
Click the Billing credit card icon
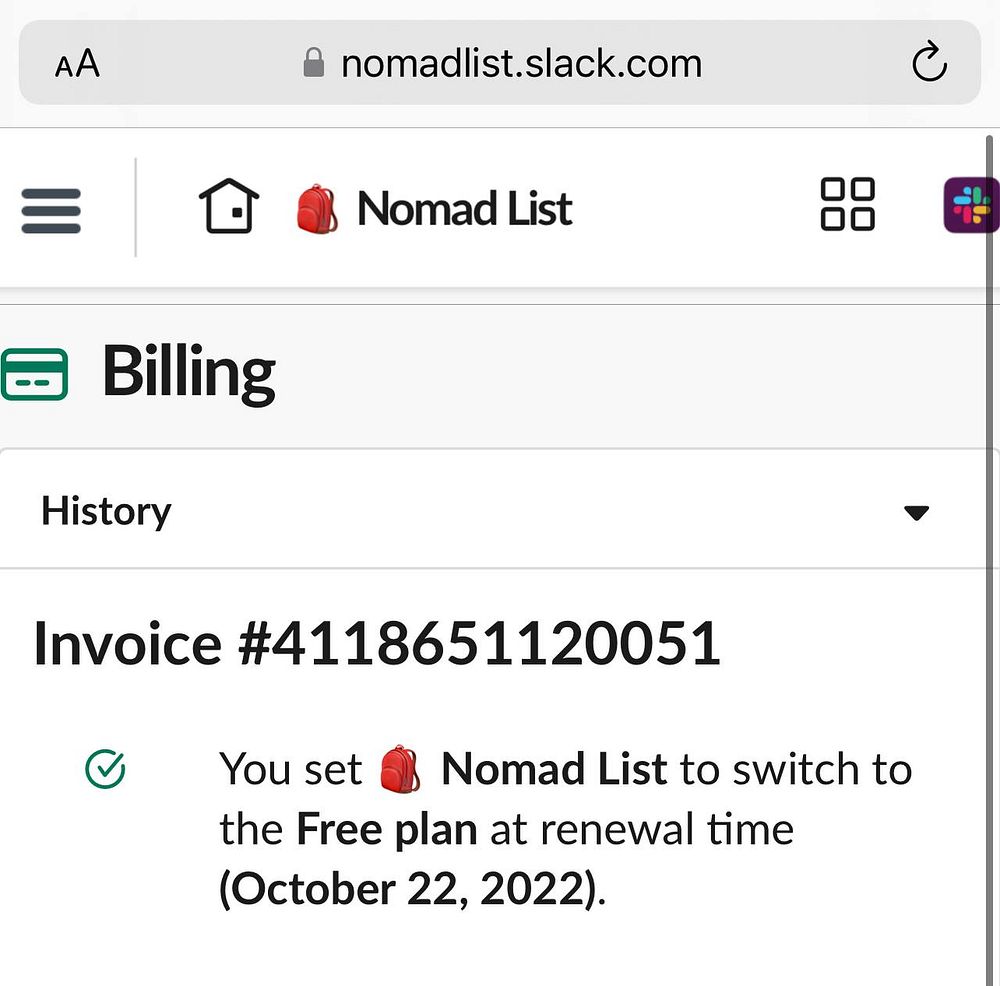(x=35, y=374)
